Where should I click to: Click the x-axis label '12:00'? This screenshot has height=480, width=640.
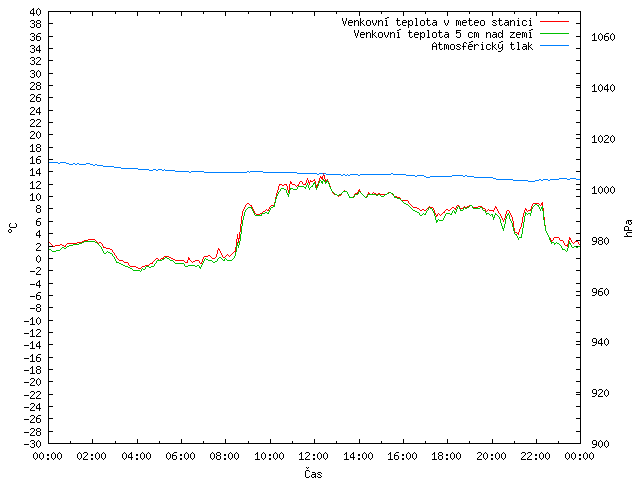click(x=313, y=456)
